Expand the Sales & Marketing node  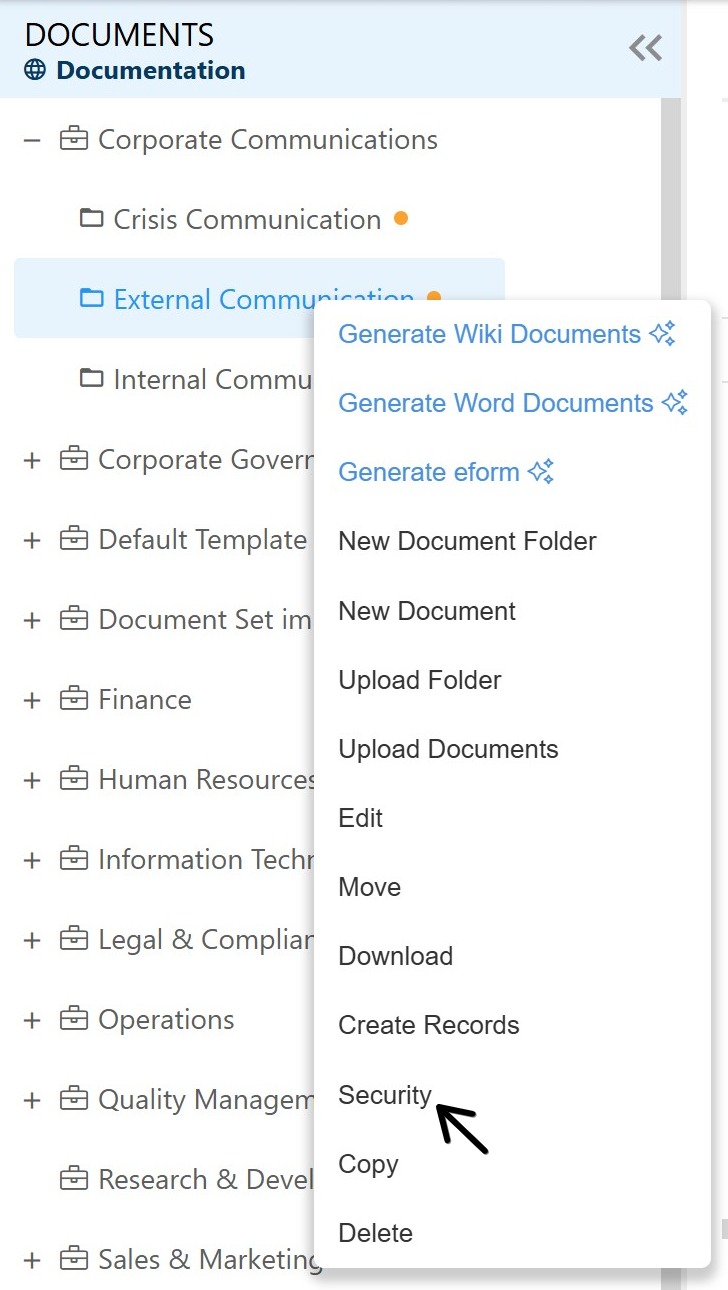32,1260
